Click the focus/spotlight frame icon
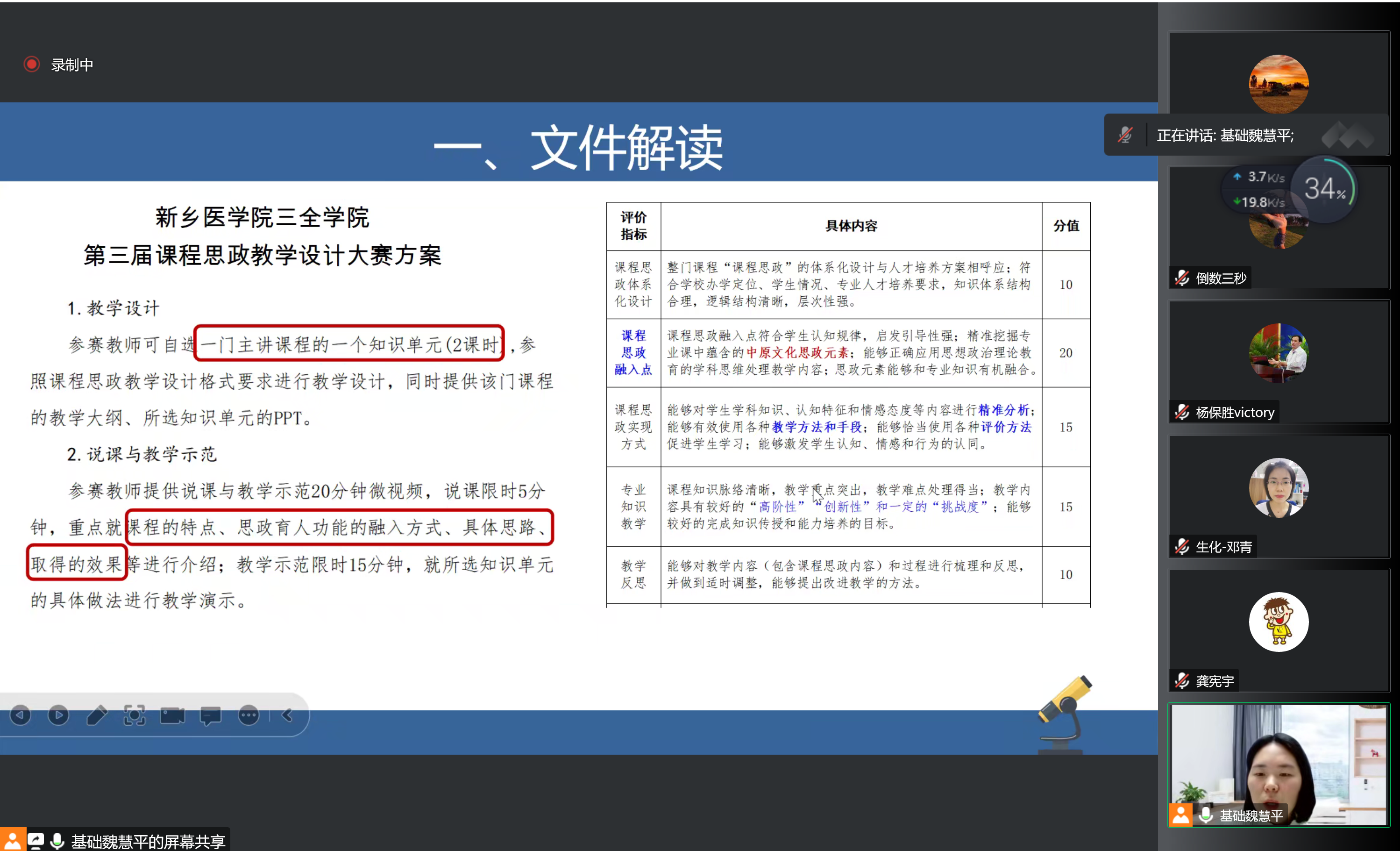This screenshot has width=1400, height=851. [135, 715]
